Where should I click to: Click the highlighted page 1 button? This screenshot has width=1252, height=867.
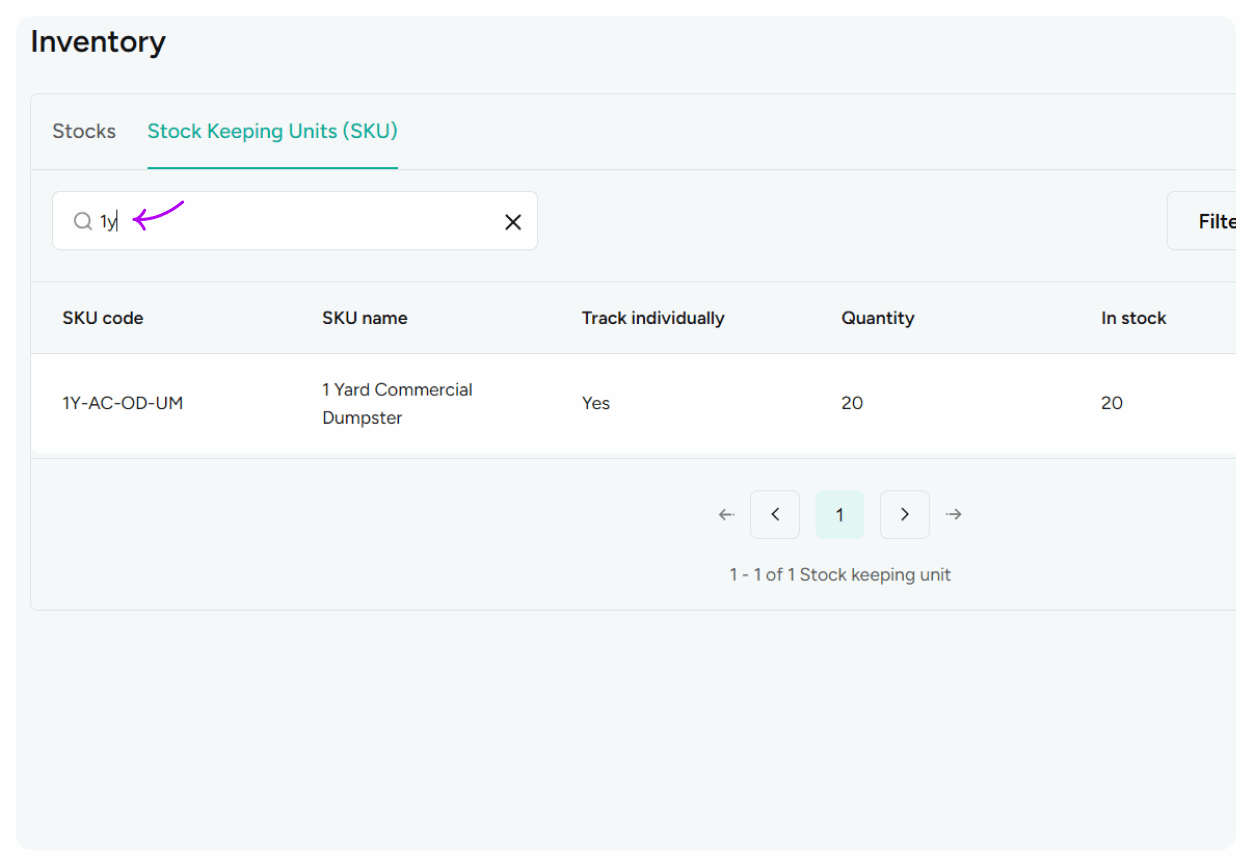(839, 514)
